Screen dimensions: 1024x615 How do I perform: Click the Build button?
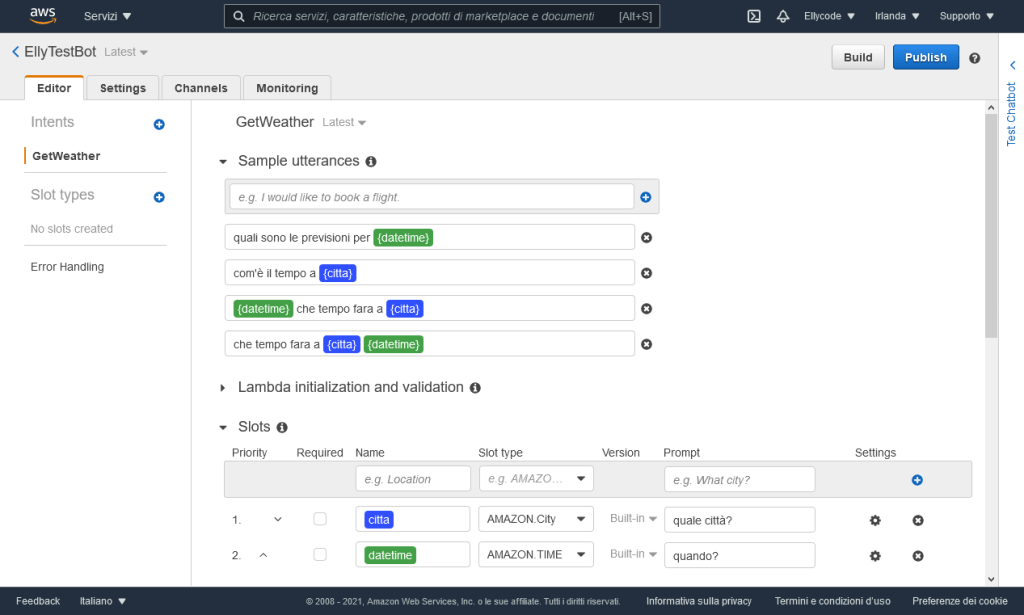[857, 57]
